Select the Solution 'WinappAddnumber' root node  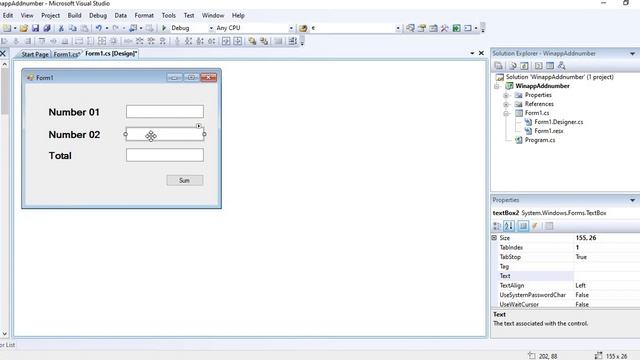click(x=559, y=77)
